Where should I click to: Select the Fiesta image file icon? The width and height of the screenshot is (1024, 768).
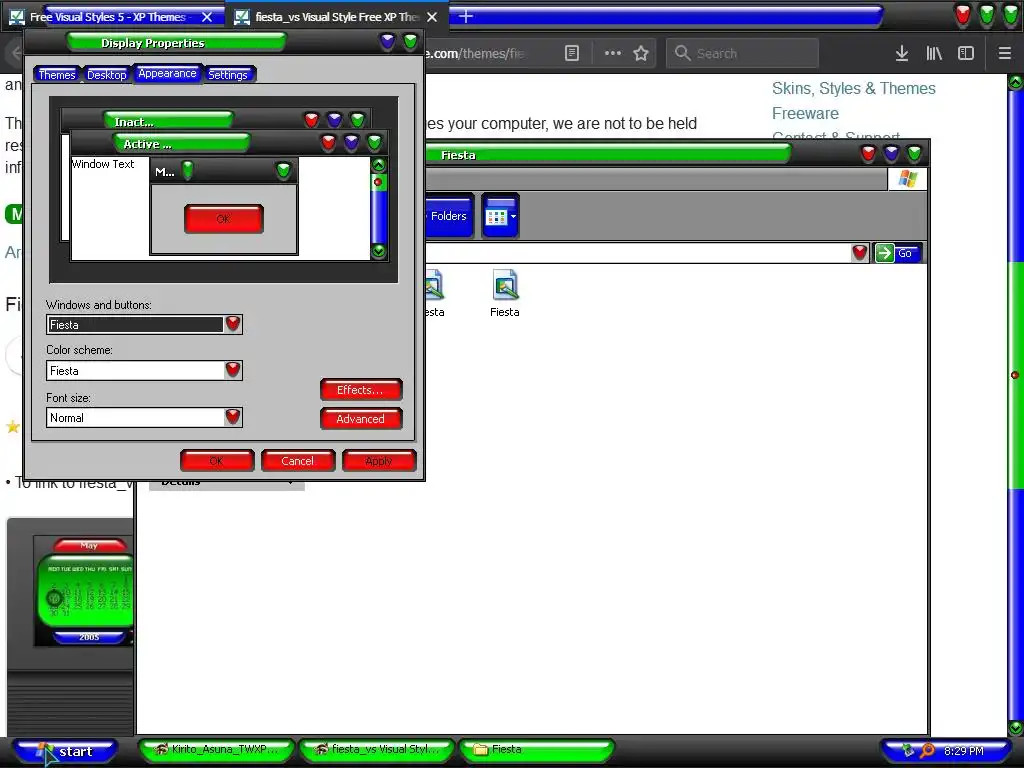pyautogui.click(x=505, y=294)
